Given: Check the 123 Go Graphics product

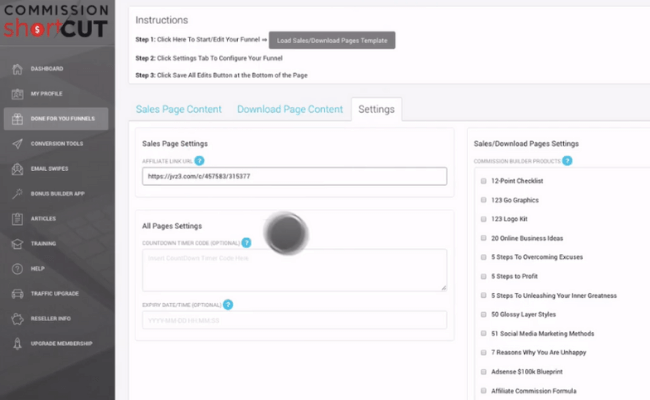Looking at the screenshot, I should pyautogui.click(x=483, y=200).
